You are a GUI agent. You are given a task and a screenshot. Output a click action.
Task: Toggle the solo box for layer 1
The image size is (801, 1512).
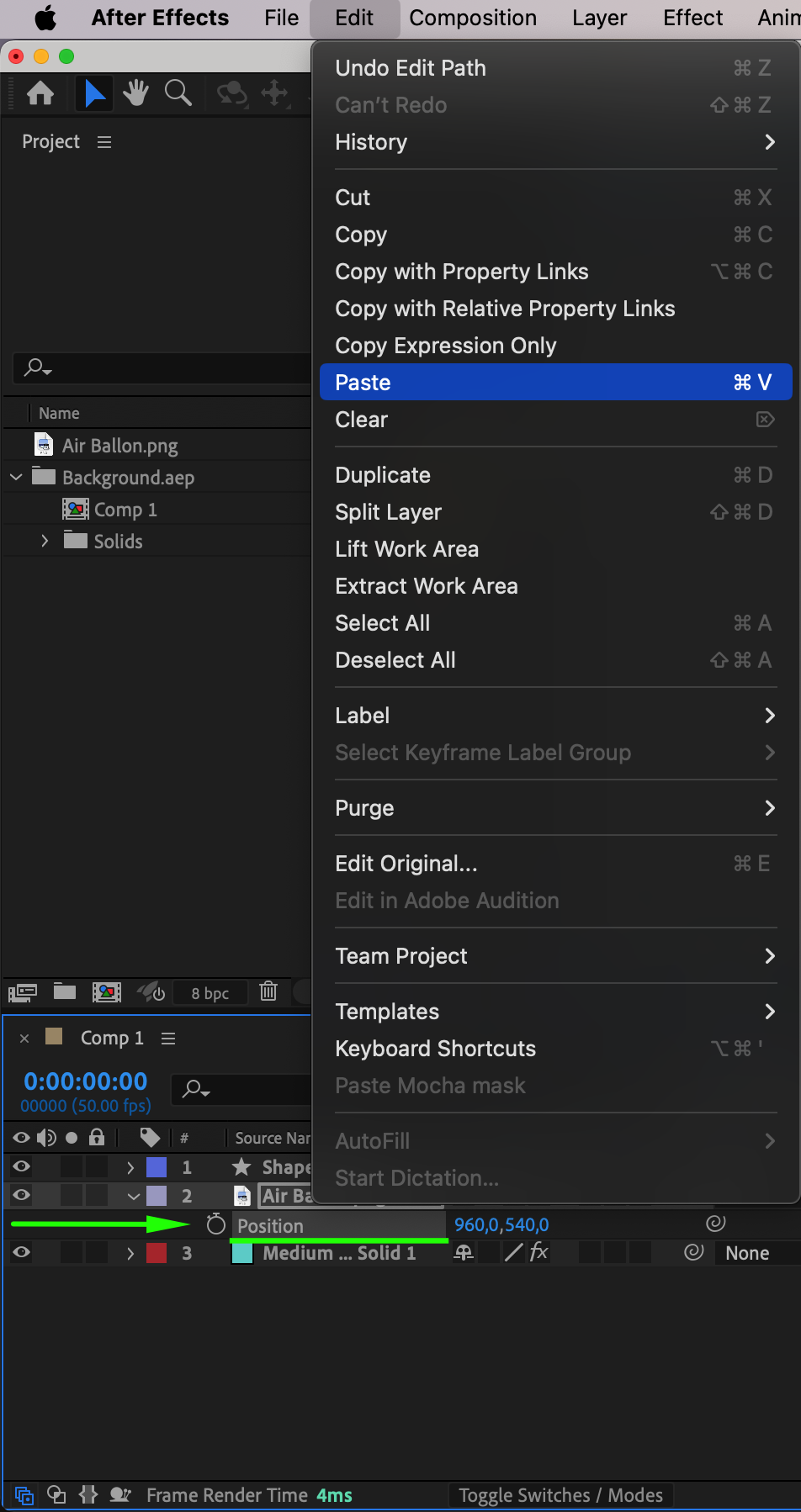72,1166
